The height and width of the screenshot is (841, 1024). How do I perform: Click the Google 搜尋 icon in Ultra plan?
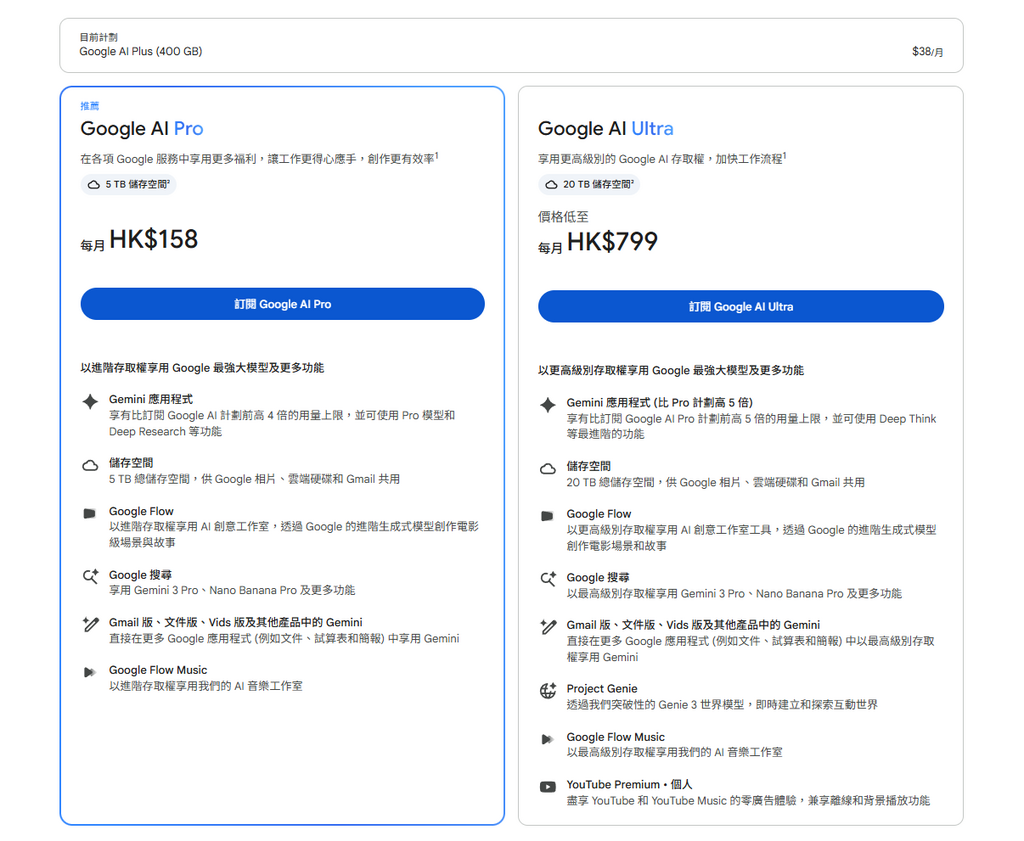[548, 579]
